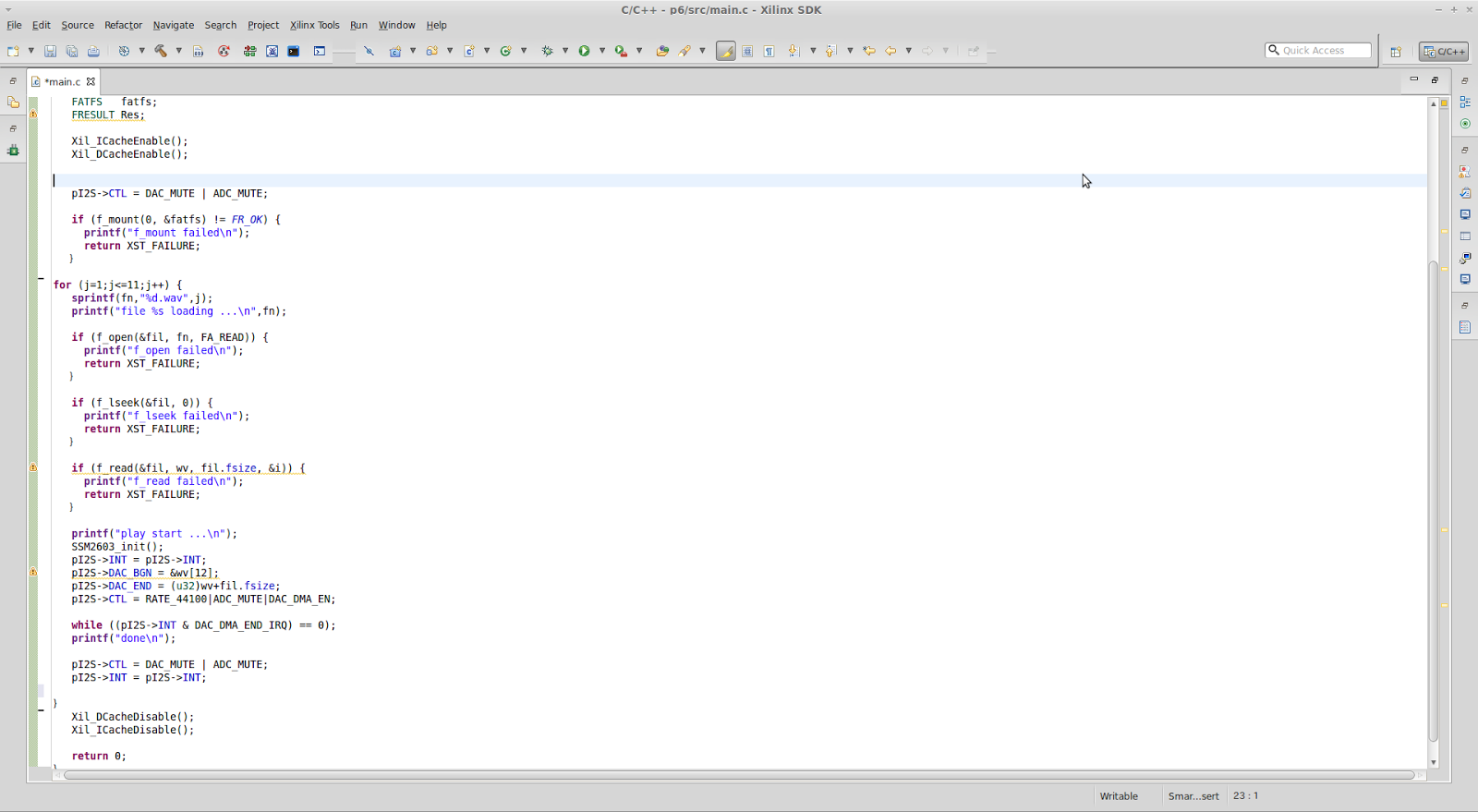Select the *main.c editor tab
This screenshot has width=1478, height=812.
pyautogui.click(x=63, y=81)
